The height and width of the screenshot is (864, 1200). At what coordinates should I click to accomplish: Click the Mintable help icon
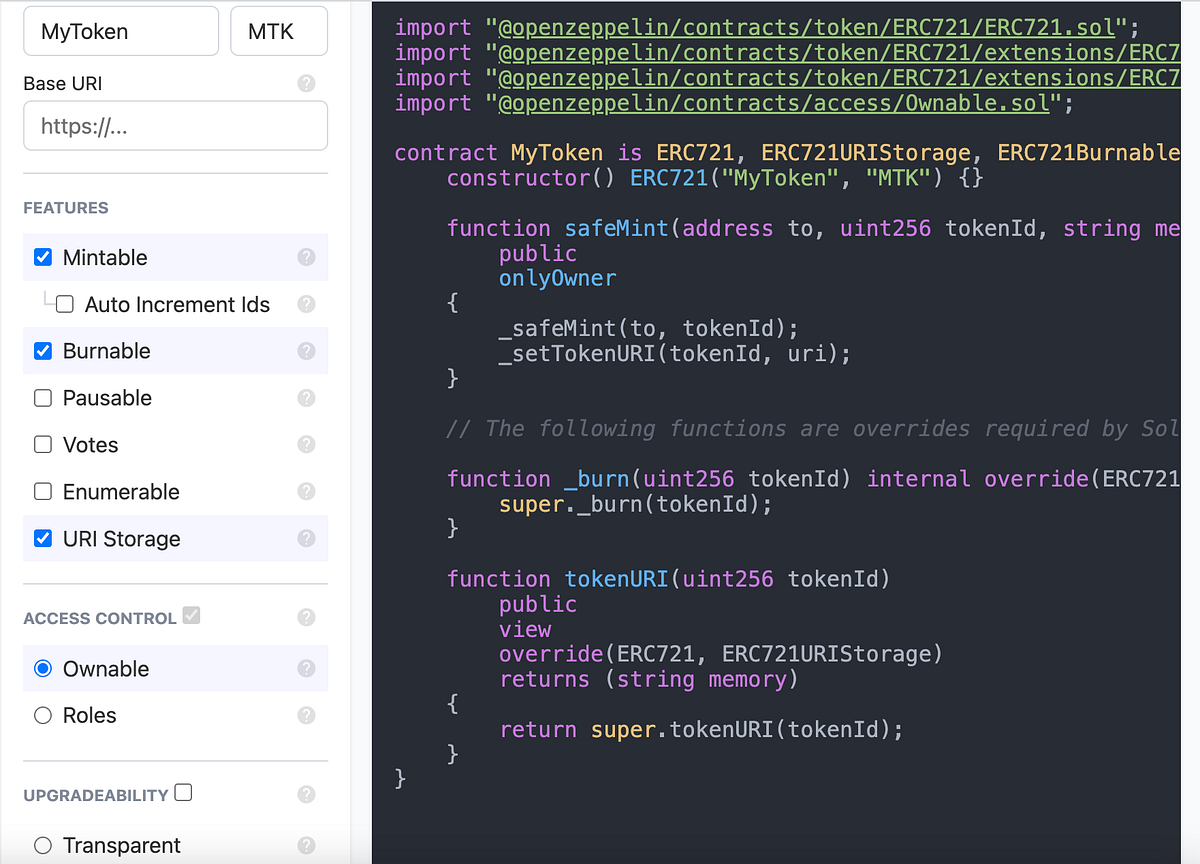[x=306, y=257]
